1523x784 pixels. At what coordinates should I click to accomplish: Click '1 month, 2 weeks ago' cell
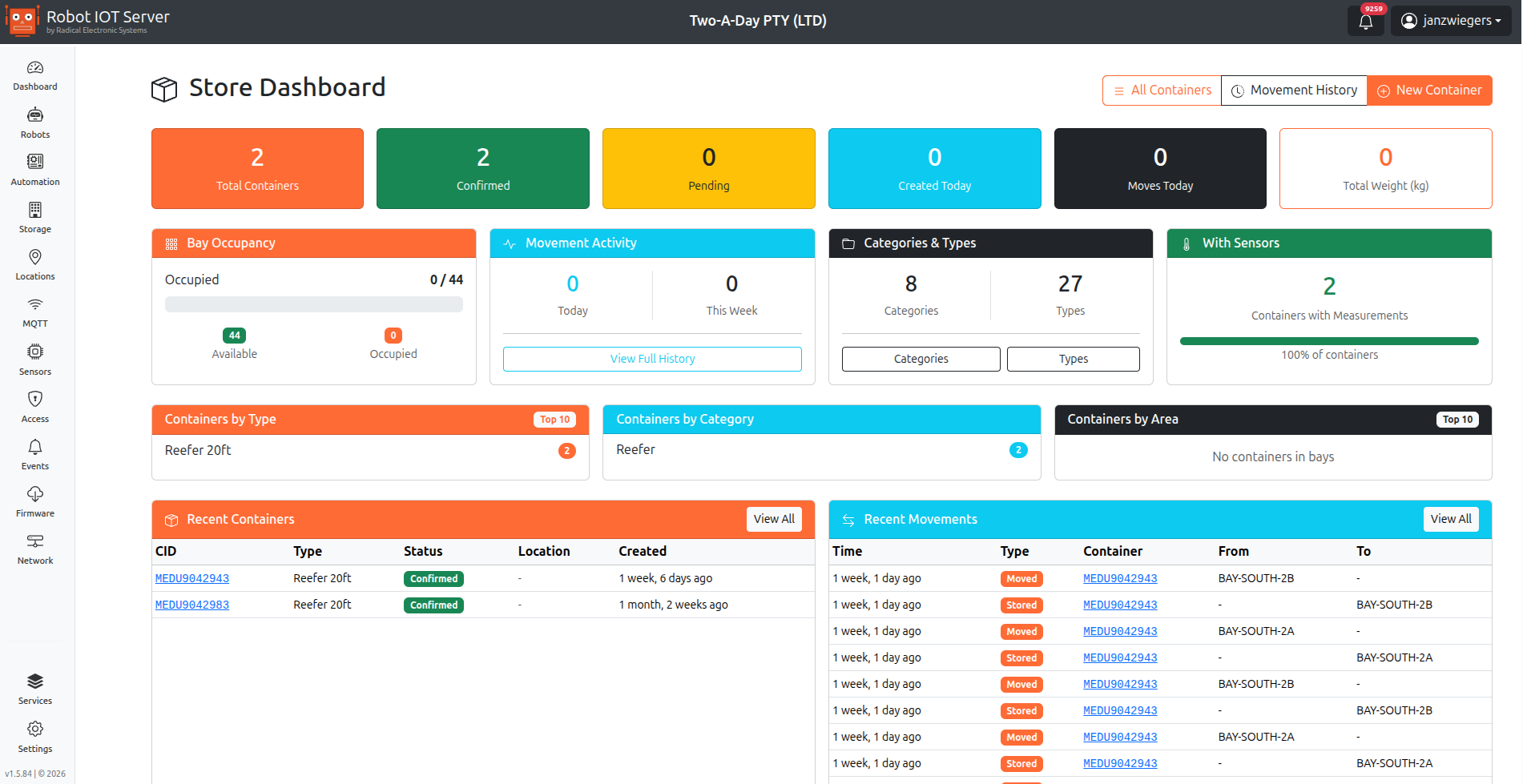pos(673,605)
